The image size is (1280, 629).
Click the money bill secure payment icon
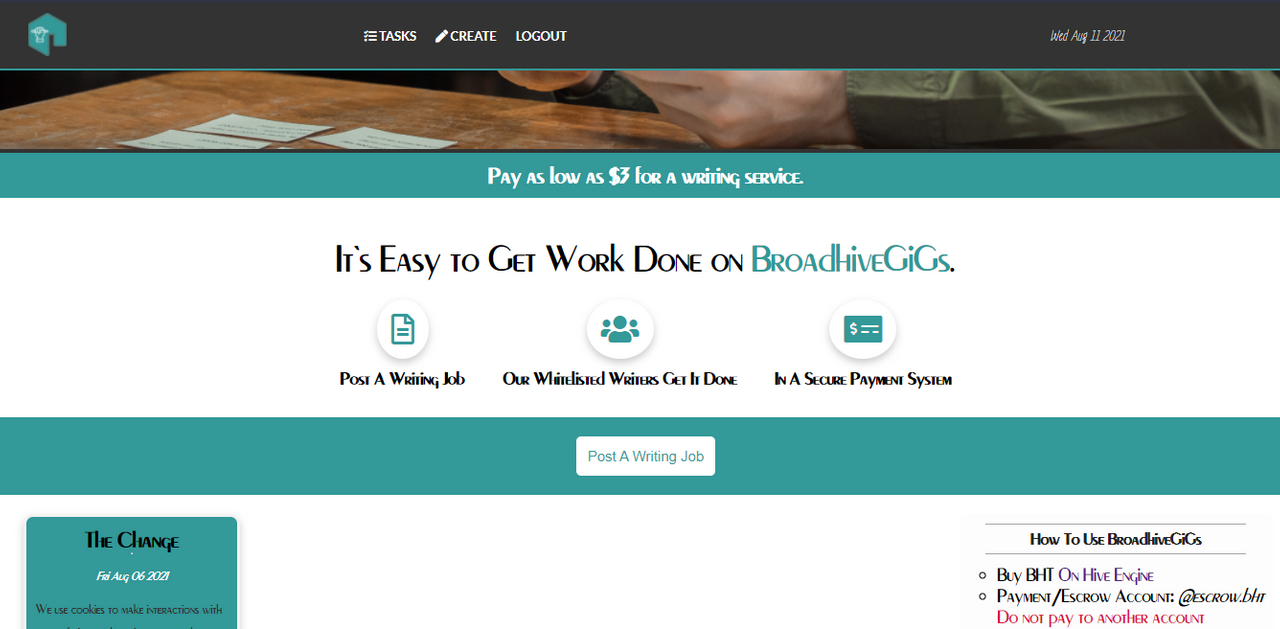pos(863,329)
